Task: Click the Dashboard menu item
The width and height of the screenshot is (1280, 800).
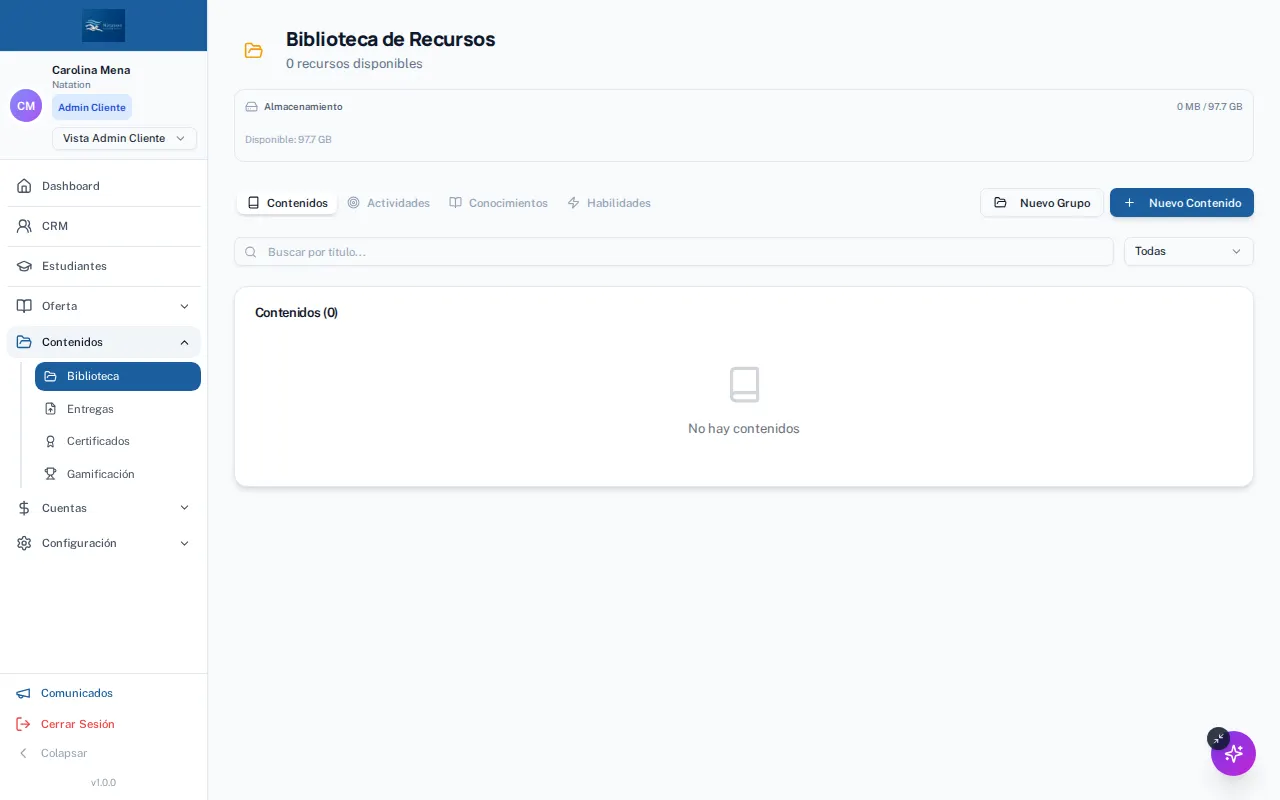Action: tap(104, 186)
